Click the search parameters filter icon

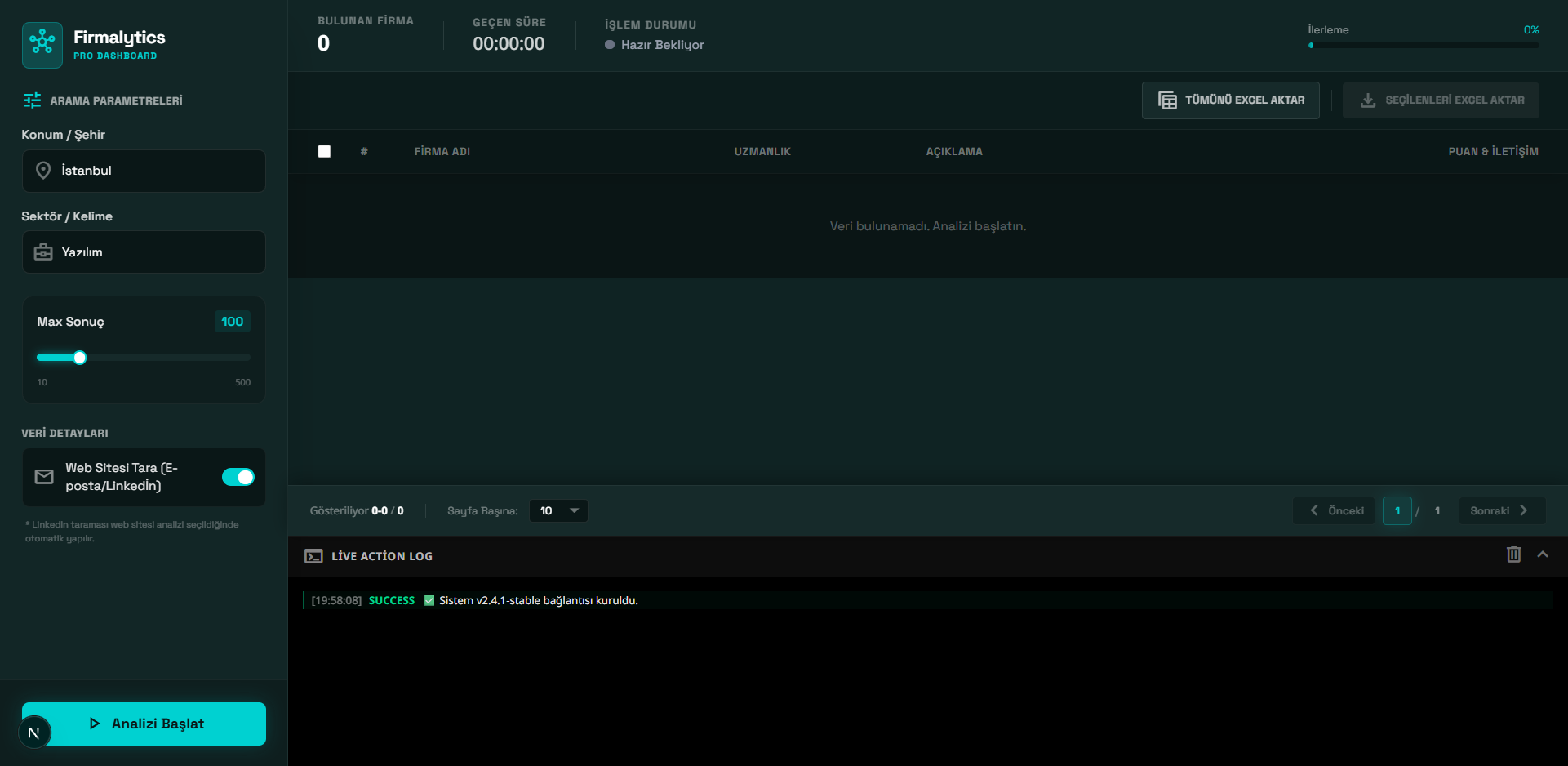(33, 100)
